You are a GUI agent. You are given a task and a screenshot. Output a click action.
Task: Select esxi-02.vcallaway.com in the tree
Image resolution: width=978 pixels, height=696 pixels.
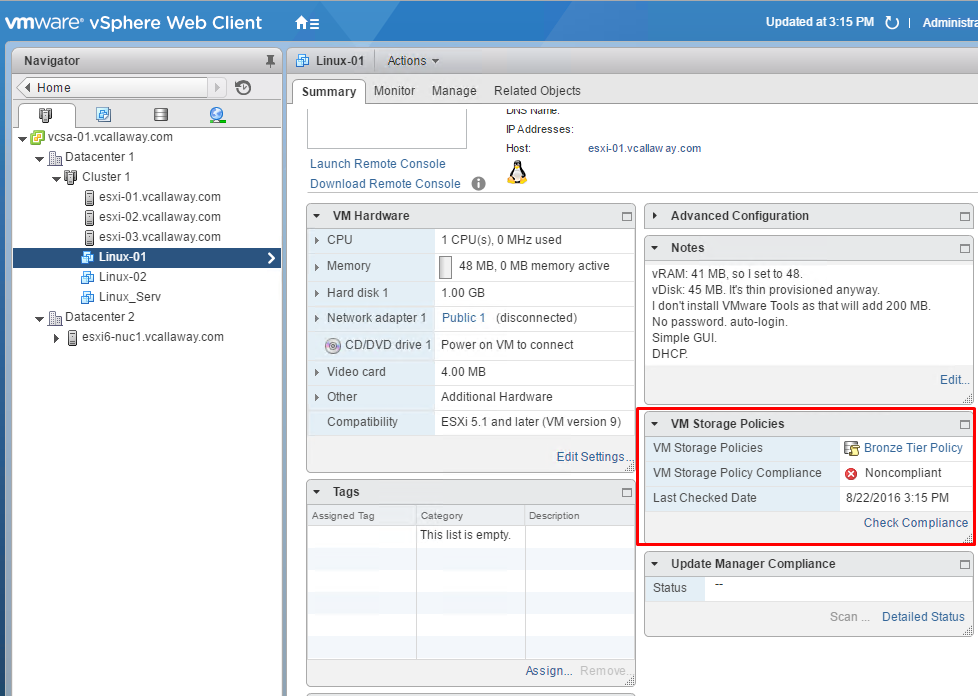tap(160, 217)
